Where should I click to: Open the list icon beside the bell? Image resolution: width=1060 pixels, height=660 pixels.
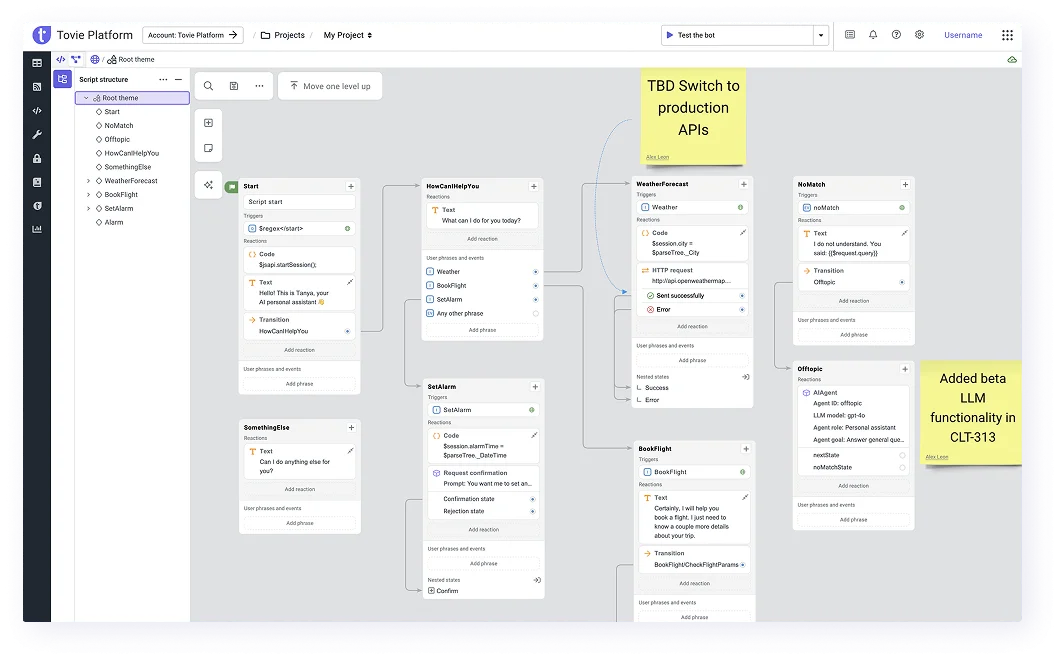point(850,34)
